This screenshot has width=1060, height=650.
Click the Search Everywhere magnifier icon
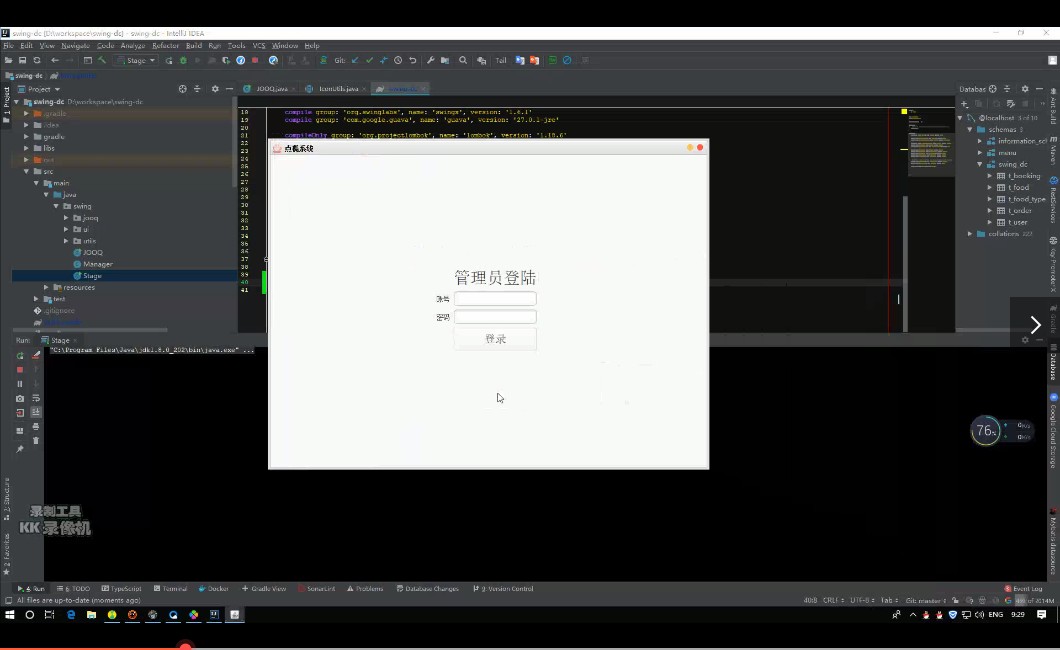point(463,60)
